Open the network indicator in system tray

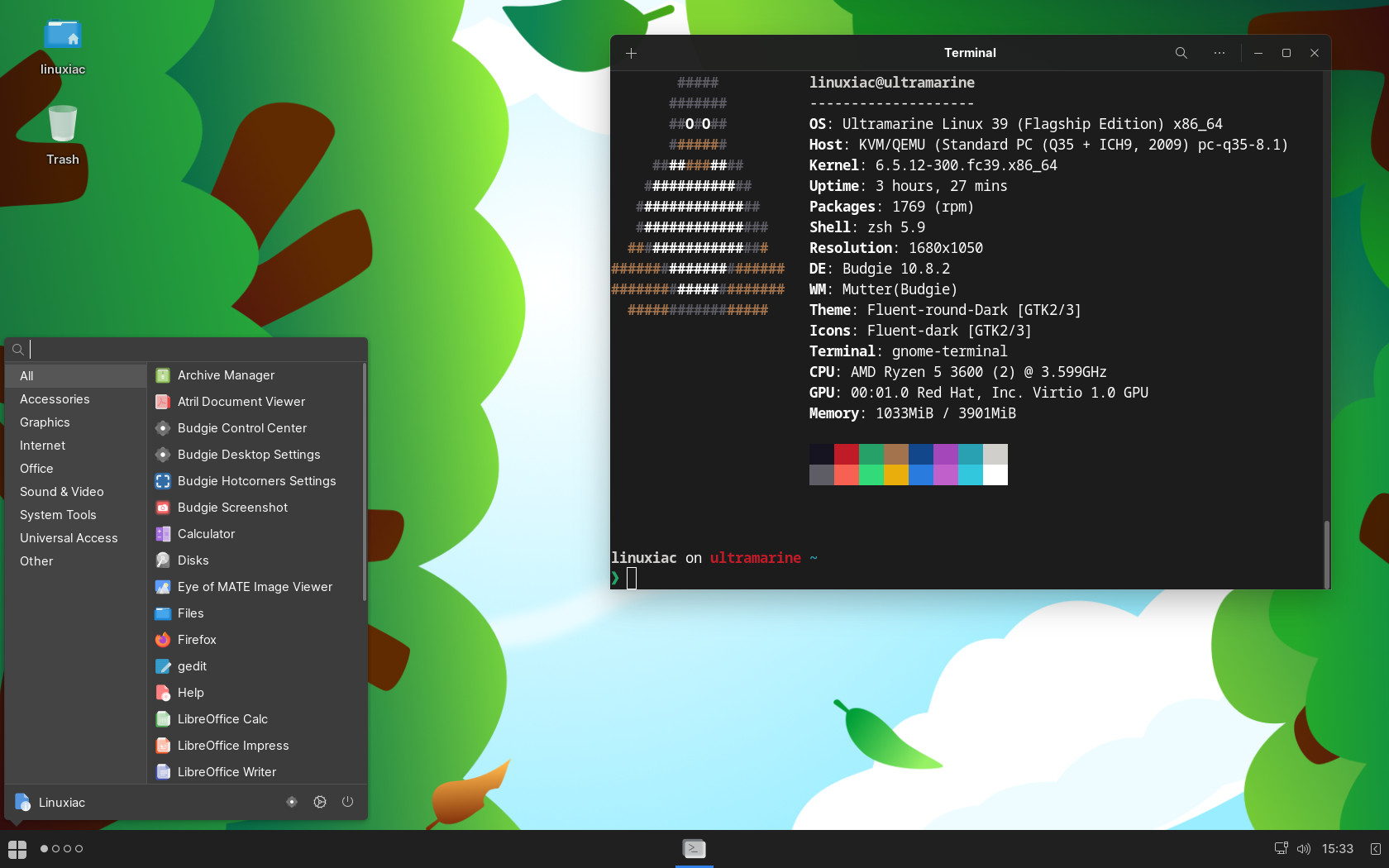[1282, 849]
